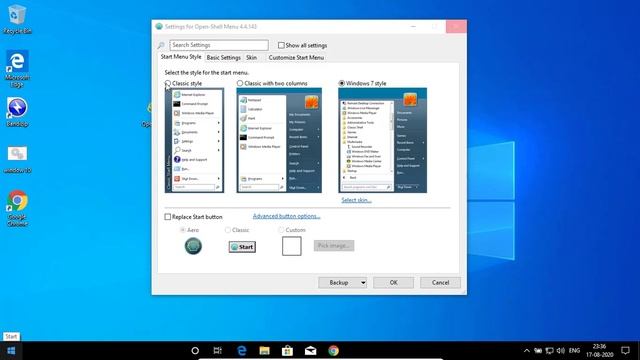The width and height of the screenshot is (640, 360).
Task: Open the Action Center notifications icon
Action: tap(625, 351)
